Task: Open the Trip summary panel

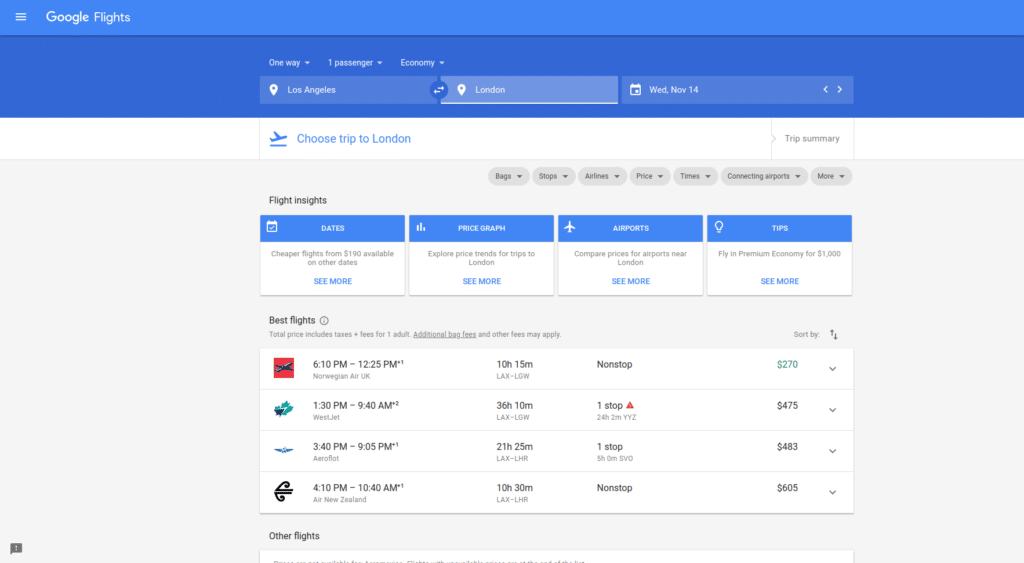Action: 812,138
